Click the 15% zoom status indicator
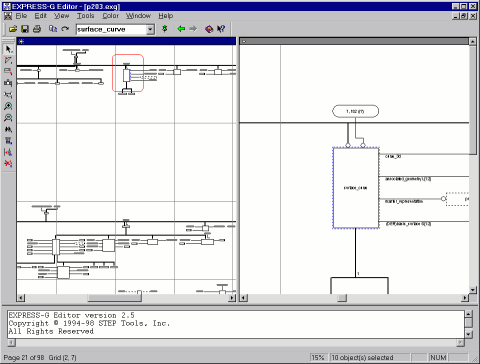The width and height of the screenshot is (480, 364). [x=318, y=358]
